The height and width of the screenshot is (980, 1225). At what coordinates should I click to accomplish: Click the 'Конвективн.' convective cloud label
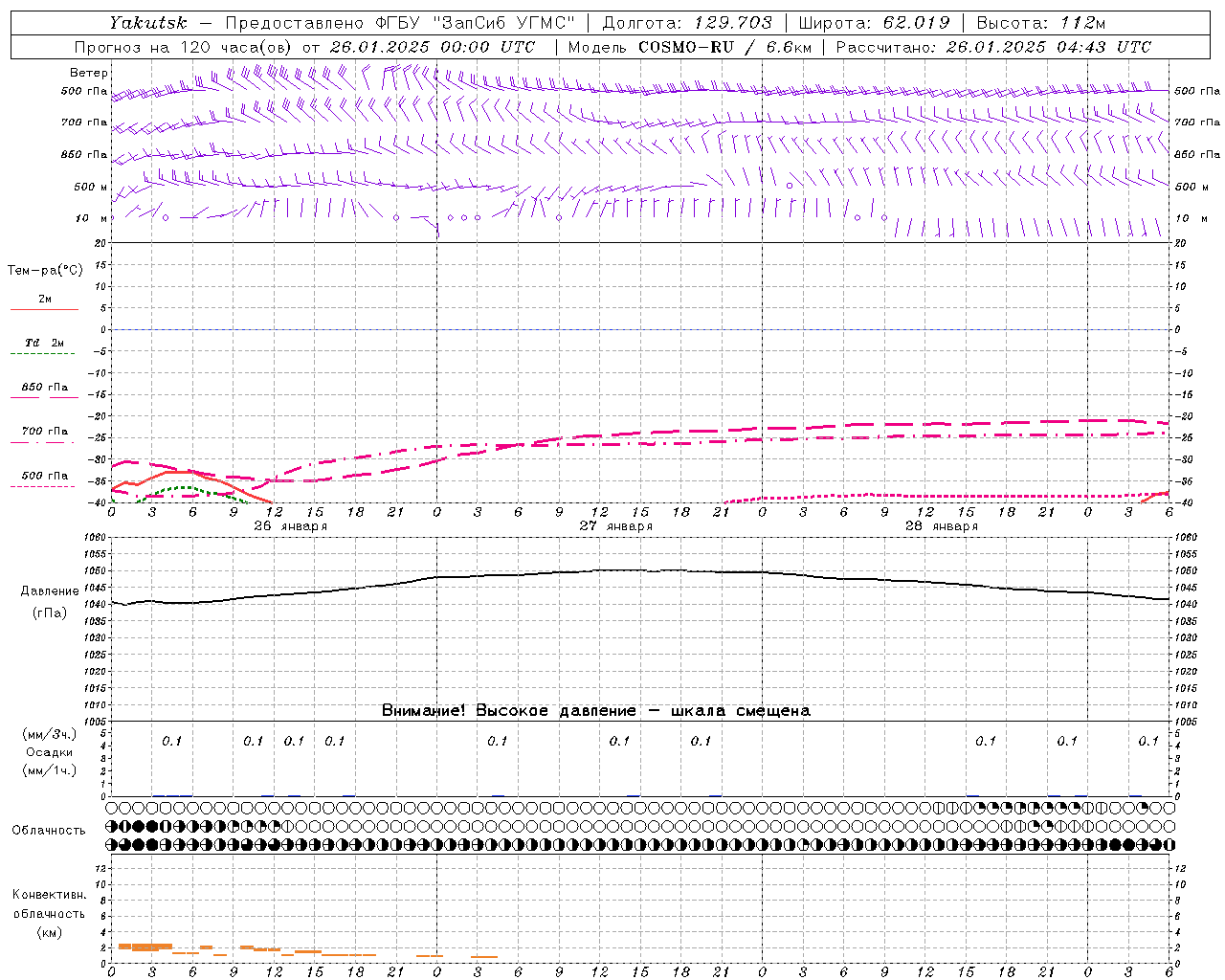(x=50, y=895)
